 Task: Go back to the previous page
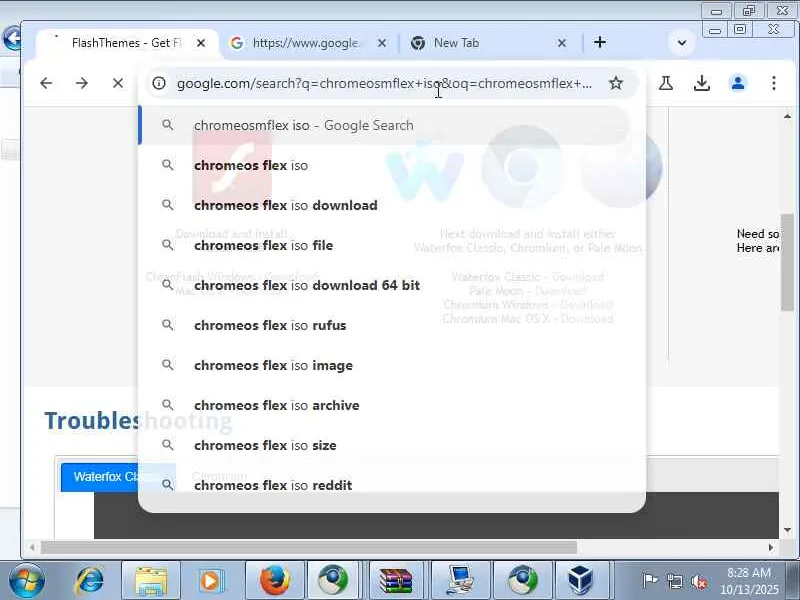46,83
